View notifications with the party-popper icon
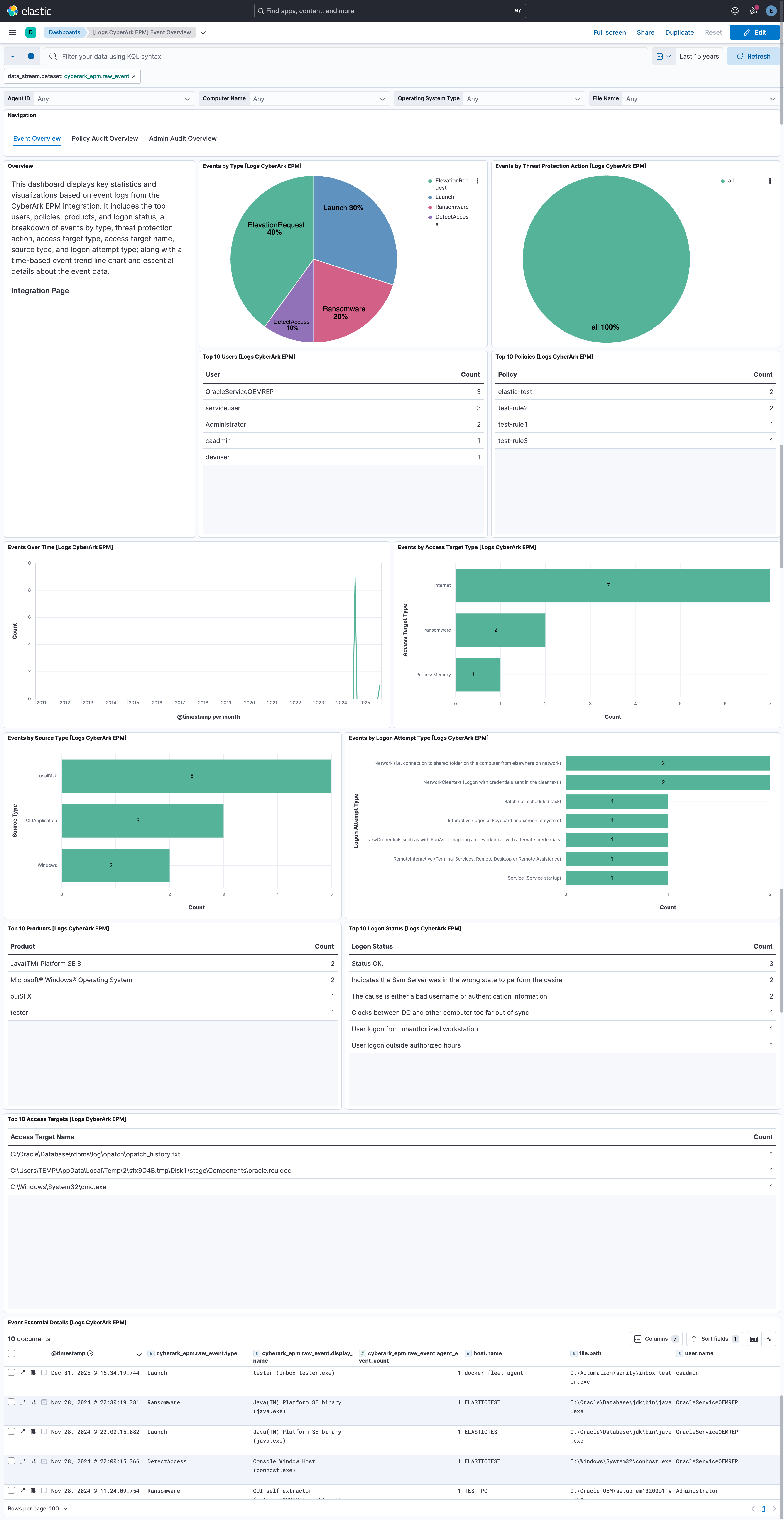Screen dimensions: 784x1520 click(752, 11)
